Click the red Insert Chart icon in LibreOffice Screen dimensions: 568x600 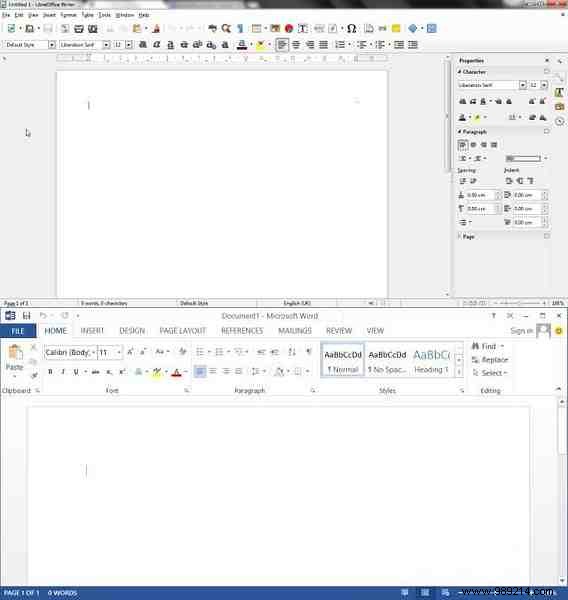pyautogui.click(x=289, y=29)
